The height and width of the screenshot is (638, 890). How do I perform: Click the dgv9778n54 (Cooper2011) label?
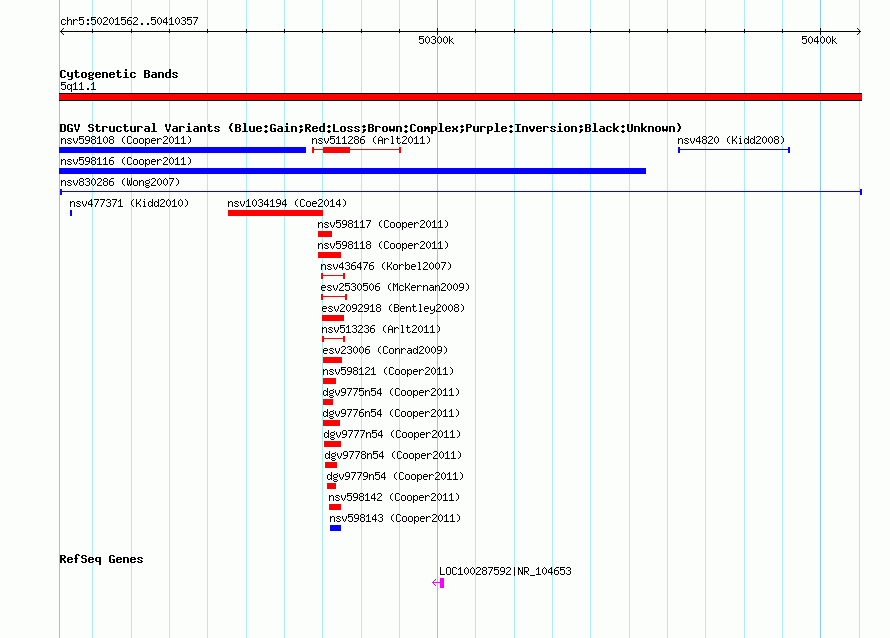(x=393, y=455)
